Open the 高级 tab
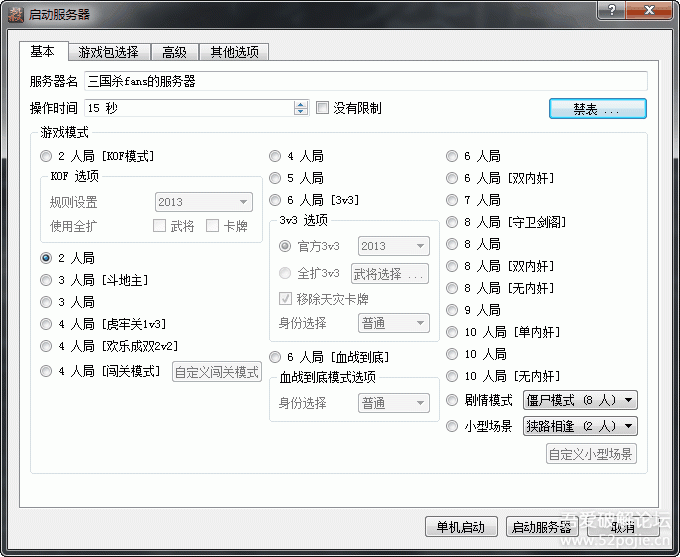 point(174,52)
